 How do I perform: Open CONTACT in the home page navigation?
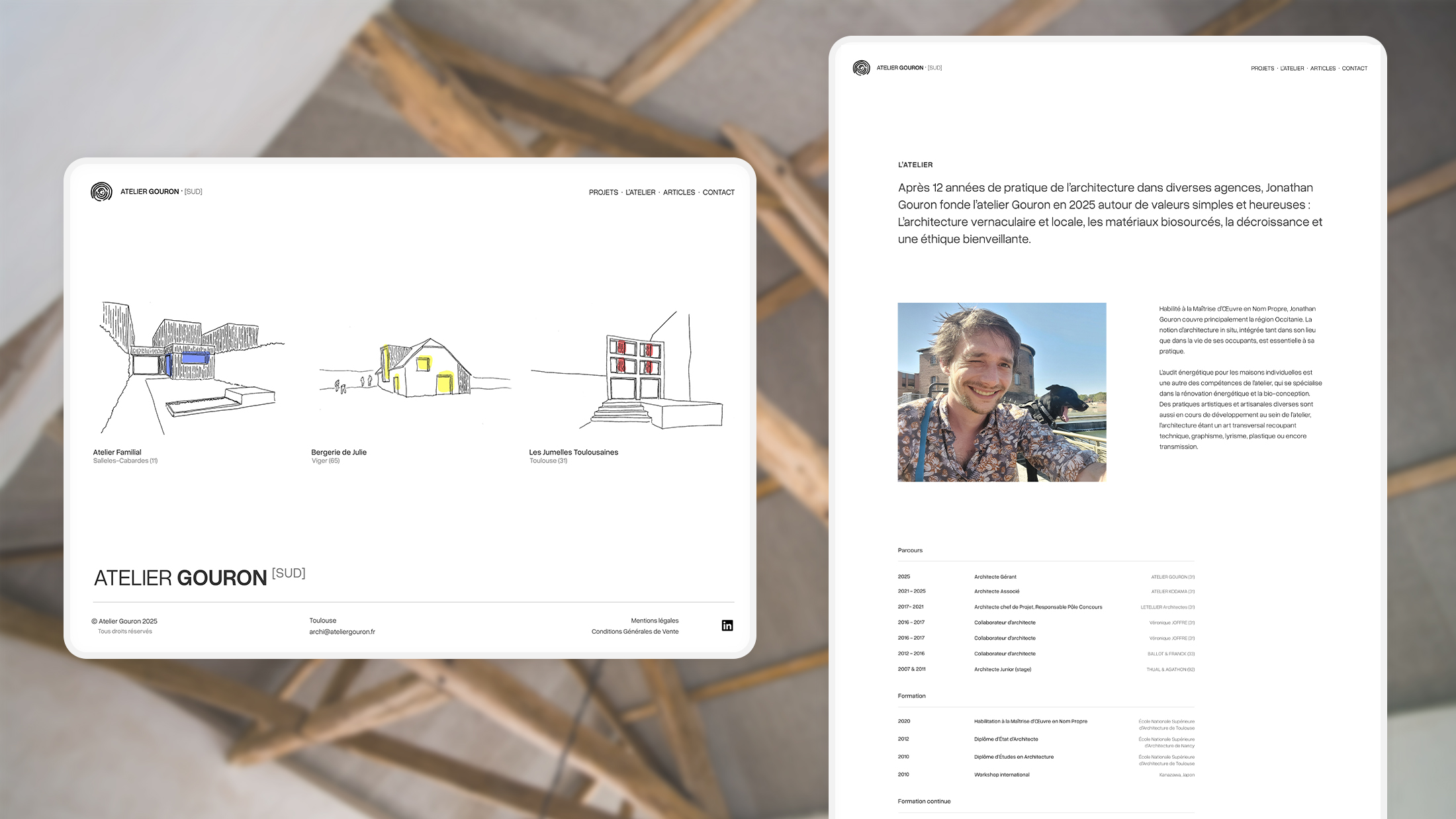[x=719, y=193]
